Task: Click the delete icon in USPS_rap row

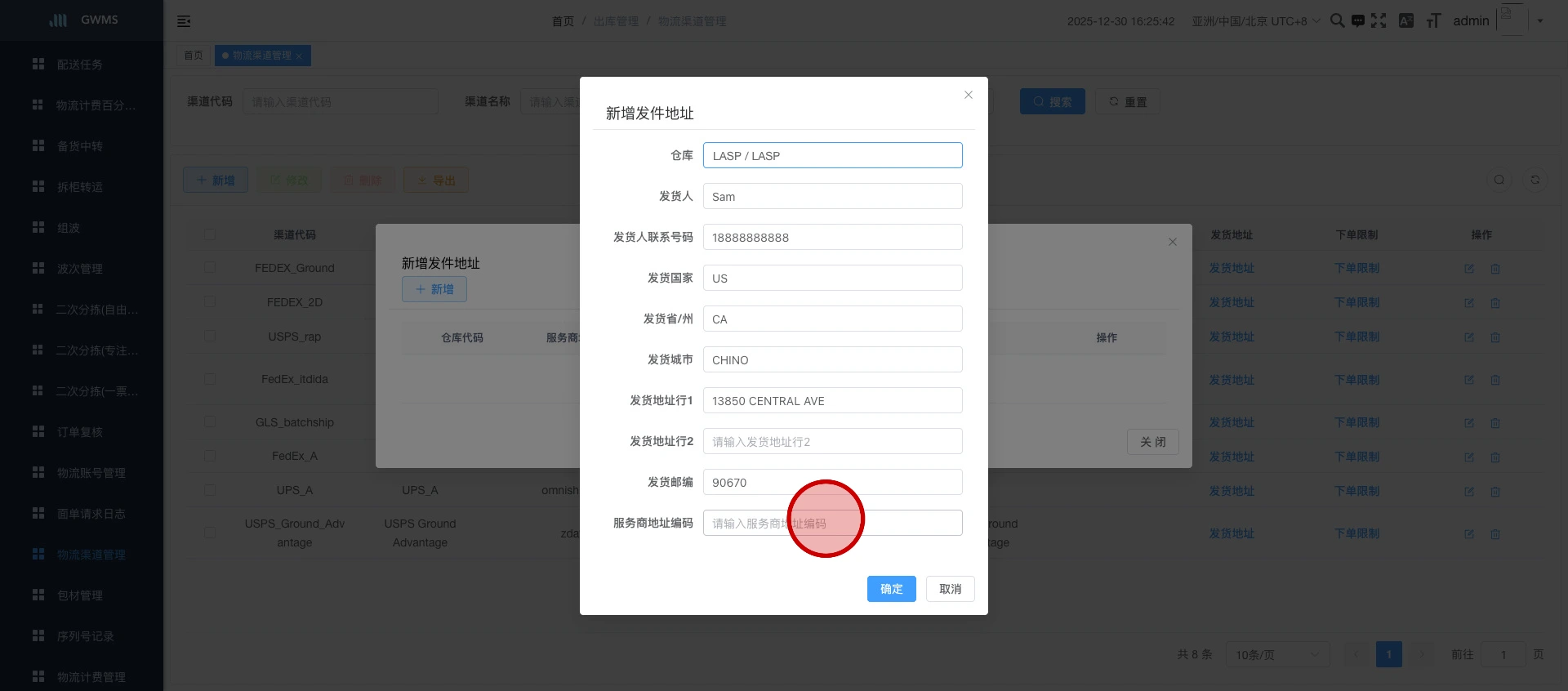Action: tap(1495, 337)
